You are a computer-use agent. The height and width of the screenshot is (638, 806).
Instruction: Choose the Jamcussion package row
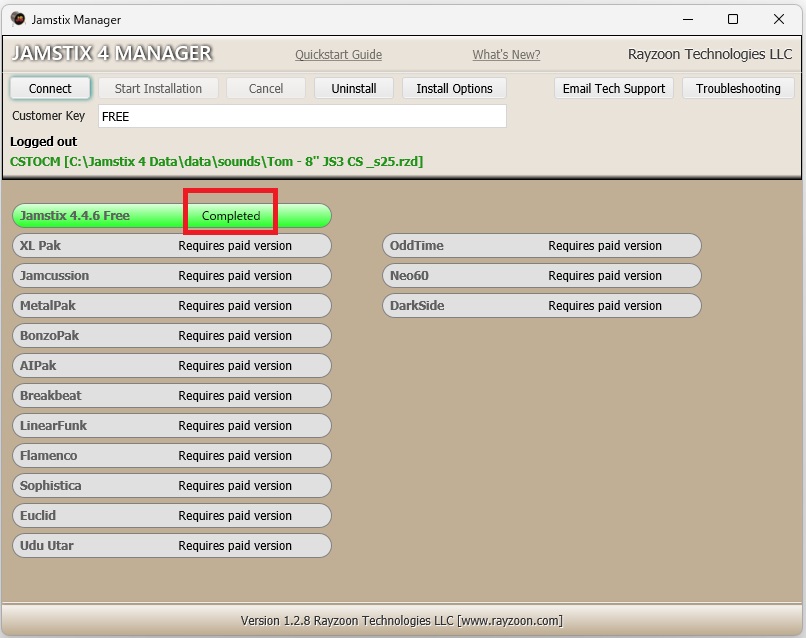tap(171, 276)
